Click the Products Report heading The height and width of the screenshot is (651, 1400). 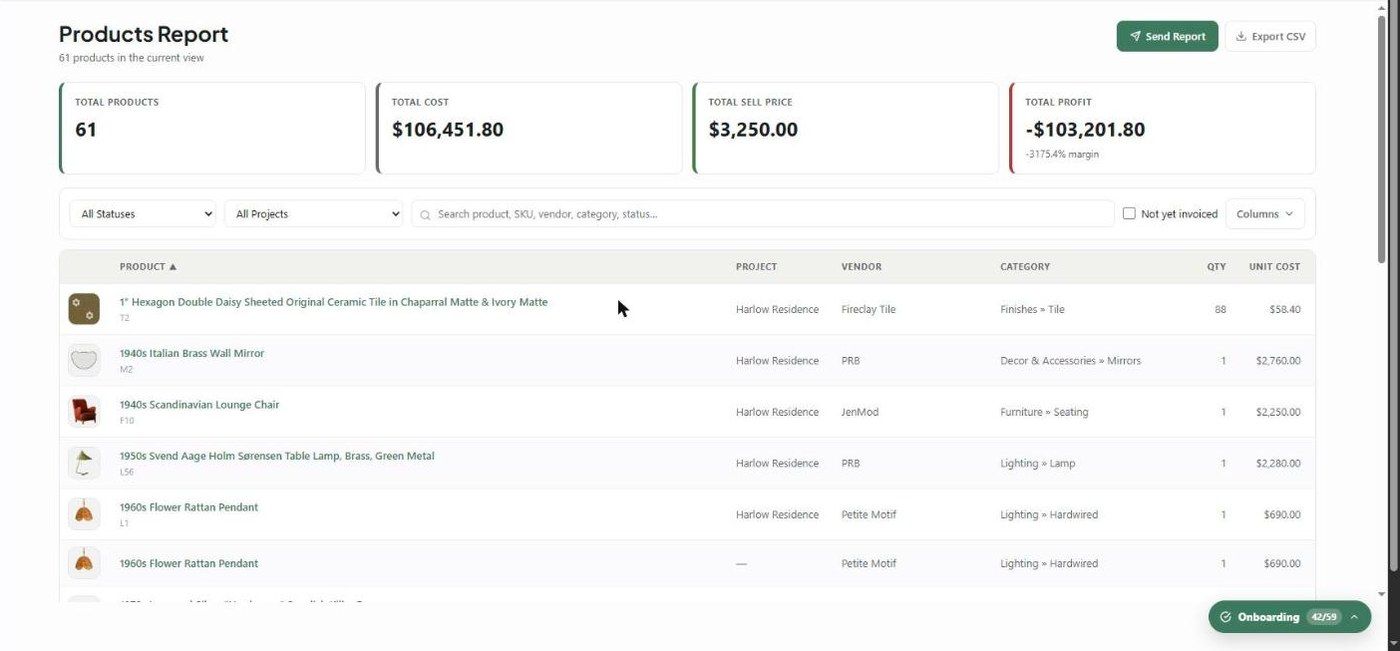[143, 34]
